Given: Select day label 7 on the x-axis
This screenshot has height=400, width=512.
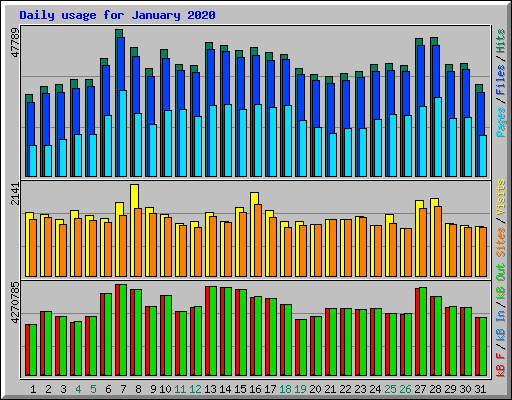Looking at the screenshot, I should pos(123,389).
